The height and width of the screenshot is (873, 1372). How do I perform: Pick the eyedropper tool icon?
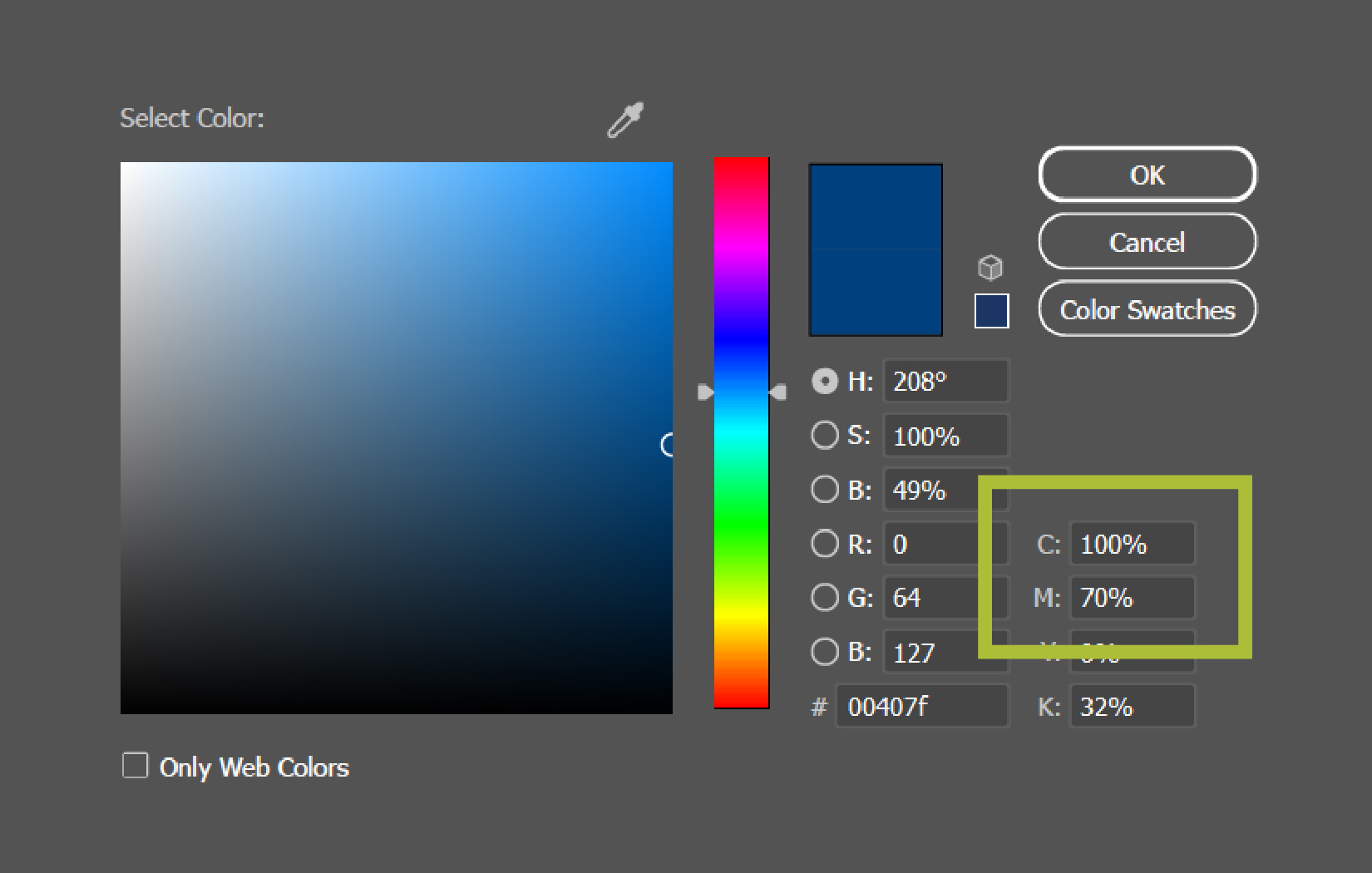coord(625,120)
